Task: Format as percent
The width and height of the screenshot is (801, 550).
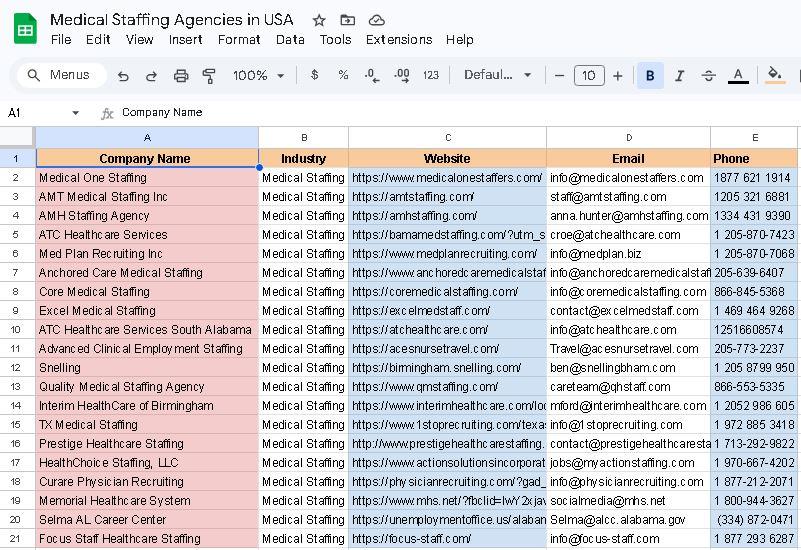Action: pos(343,75)
